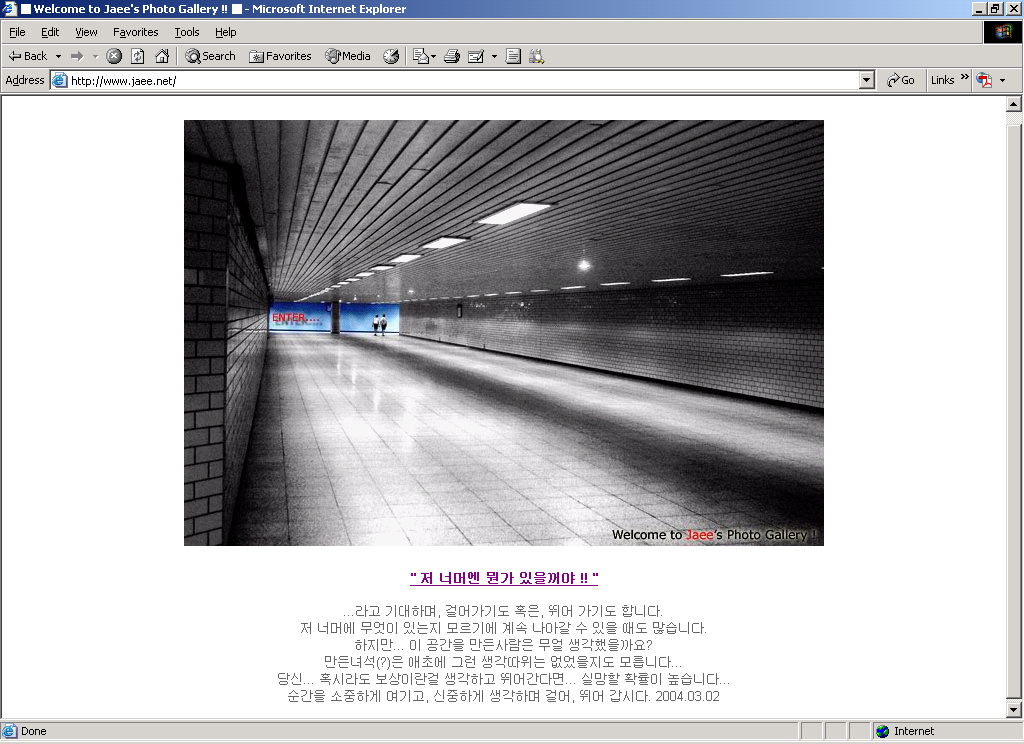The height and width of the screenshot is (744, 1024).
Task: Open the Search sidebar
Action: click(x=210, y=56)
